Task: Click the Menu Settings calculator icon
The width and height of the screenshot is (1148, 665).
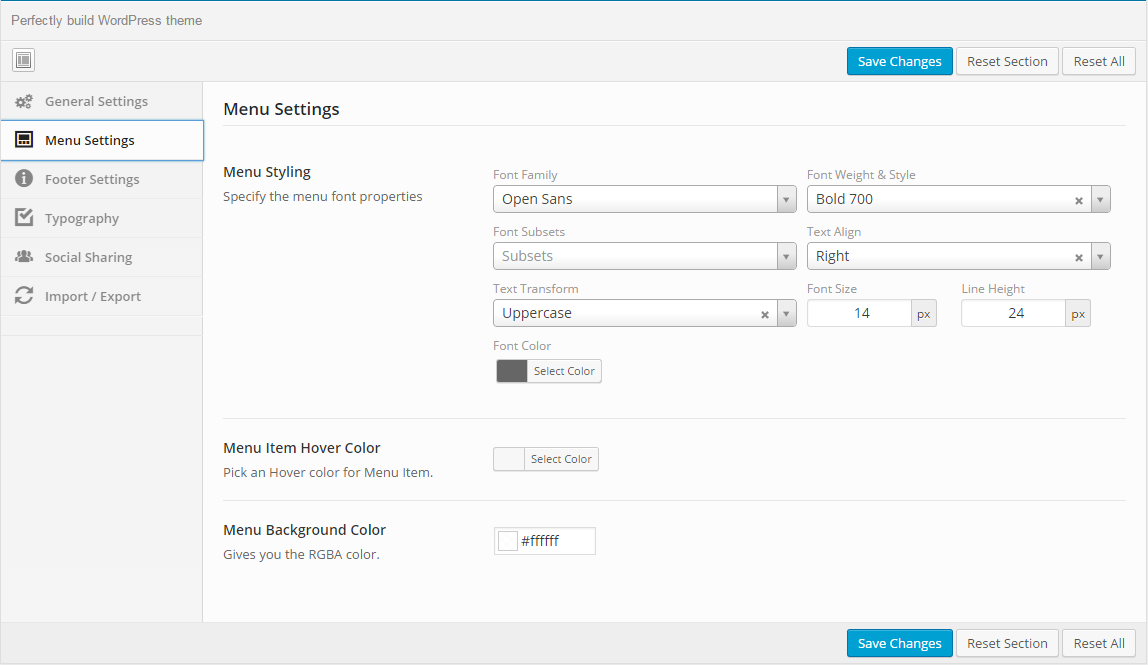Action: tap(24, 140)
